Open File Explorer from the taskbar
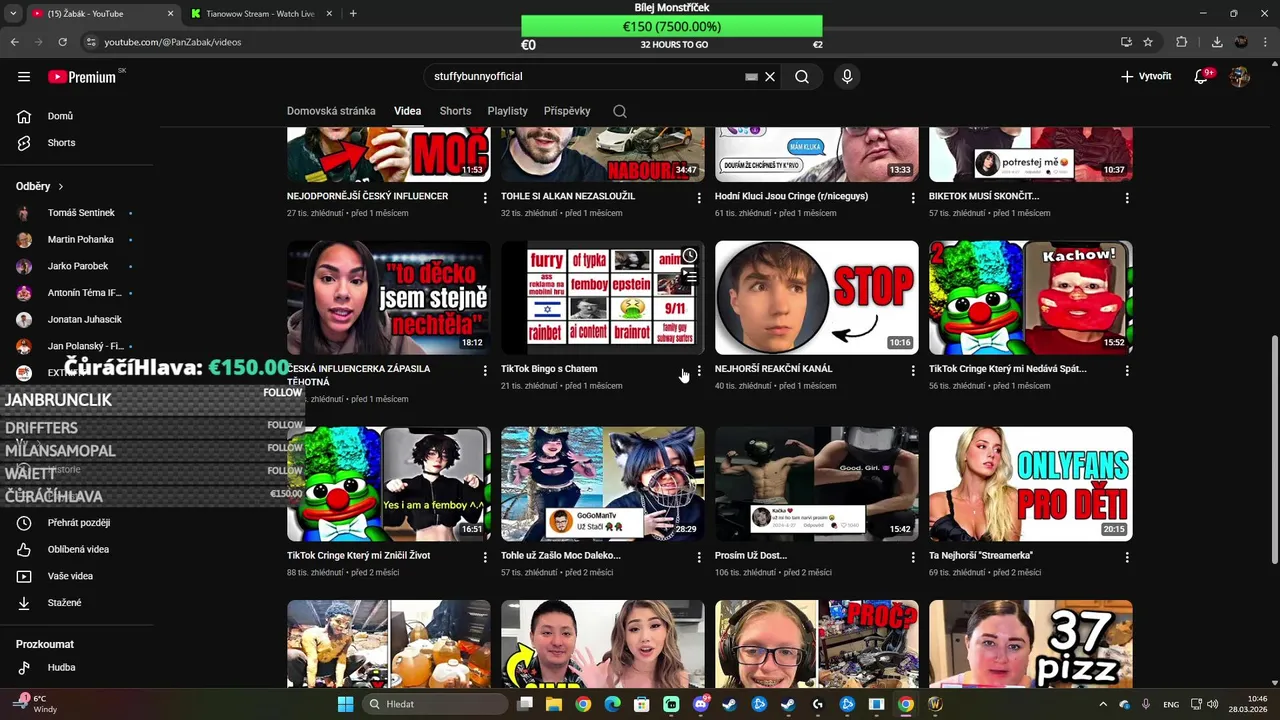1280x720 pixels. coord(554,704)
